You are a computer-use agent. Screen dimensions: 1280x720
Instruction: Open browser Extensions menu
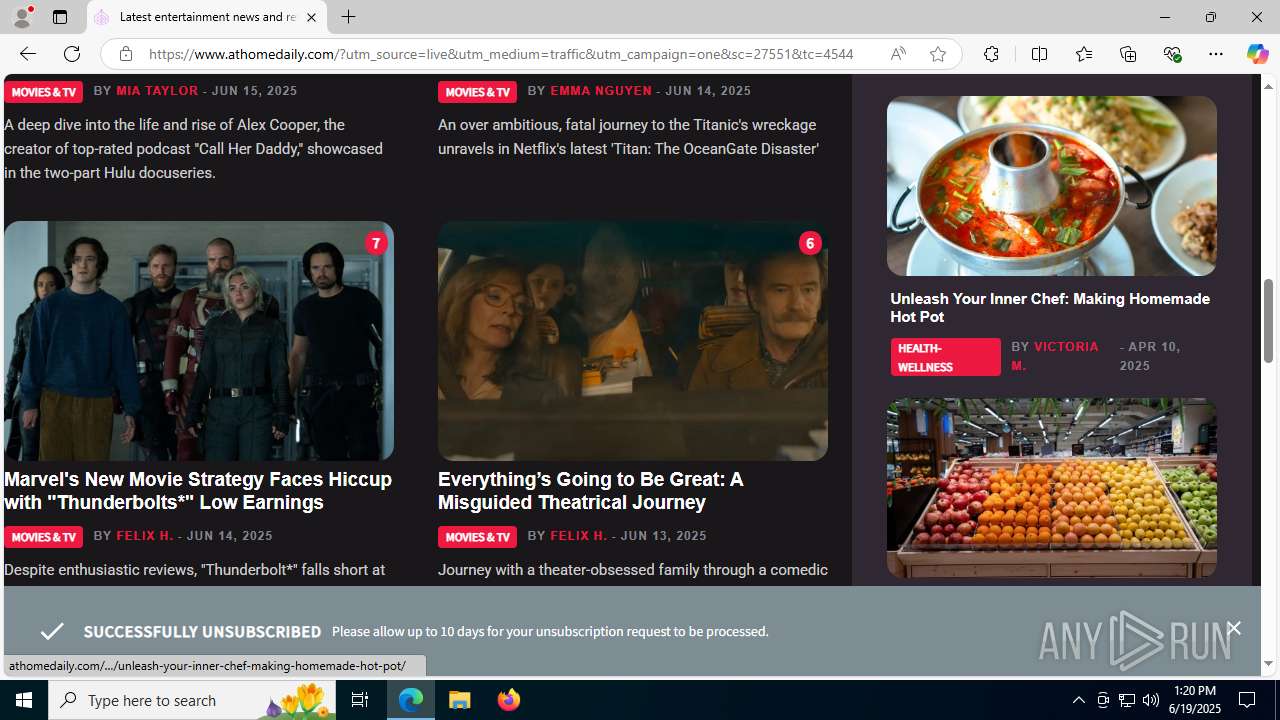(991, 54)
